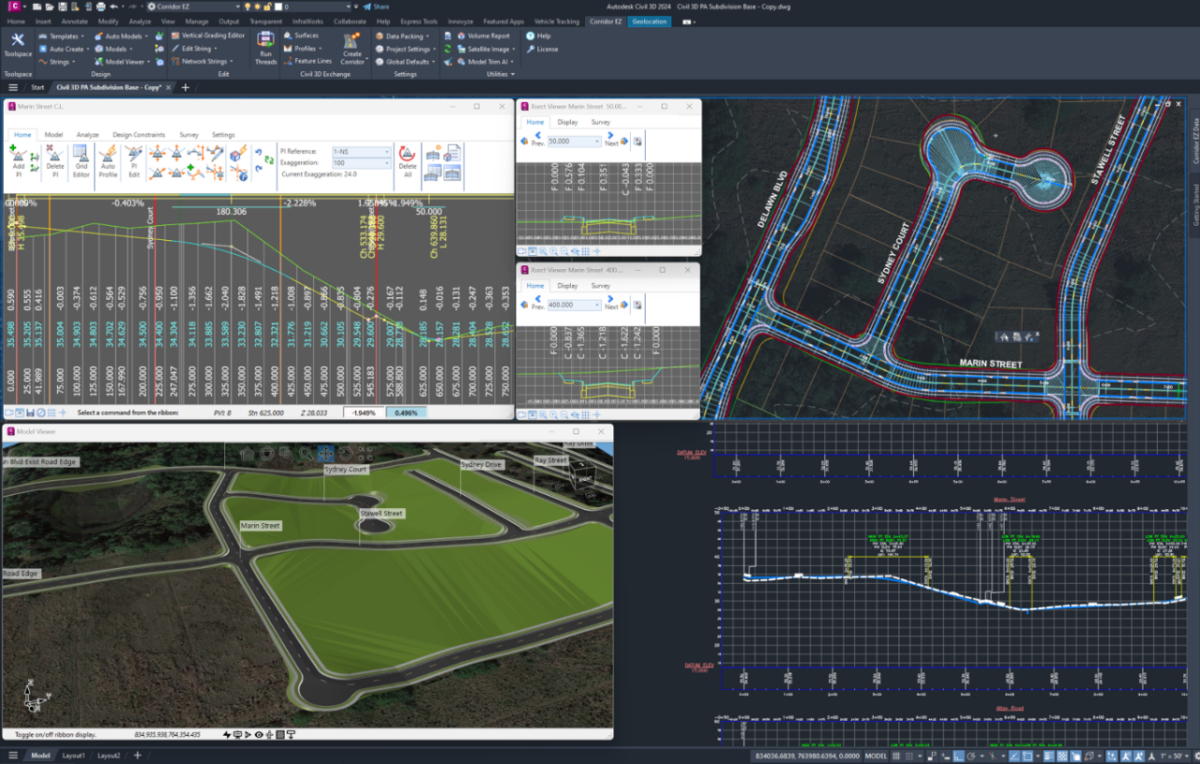Image resolution: width=1200 pixels, height=764 pixels.
Task: Run Auto Profile tool
Action: tap(108, 162)
